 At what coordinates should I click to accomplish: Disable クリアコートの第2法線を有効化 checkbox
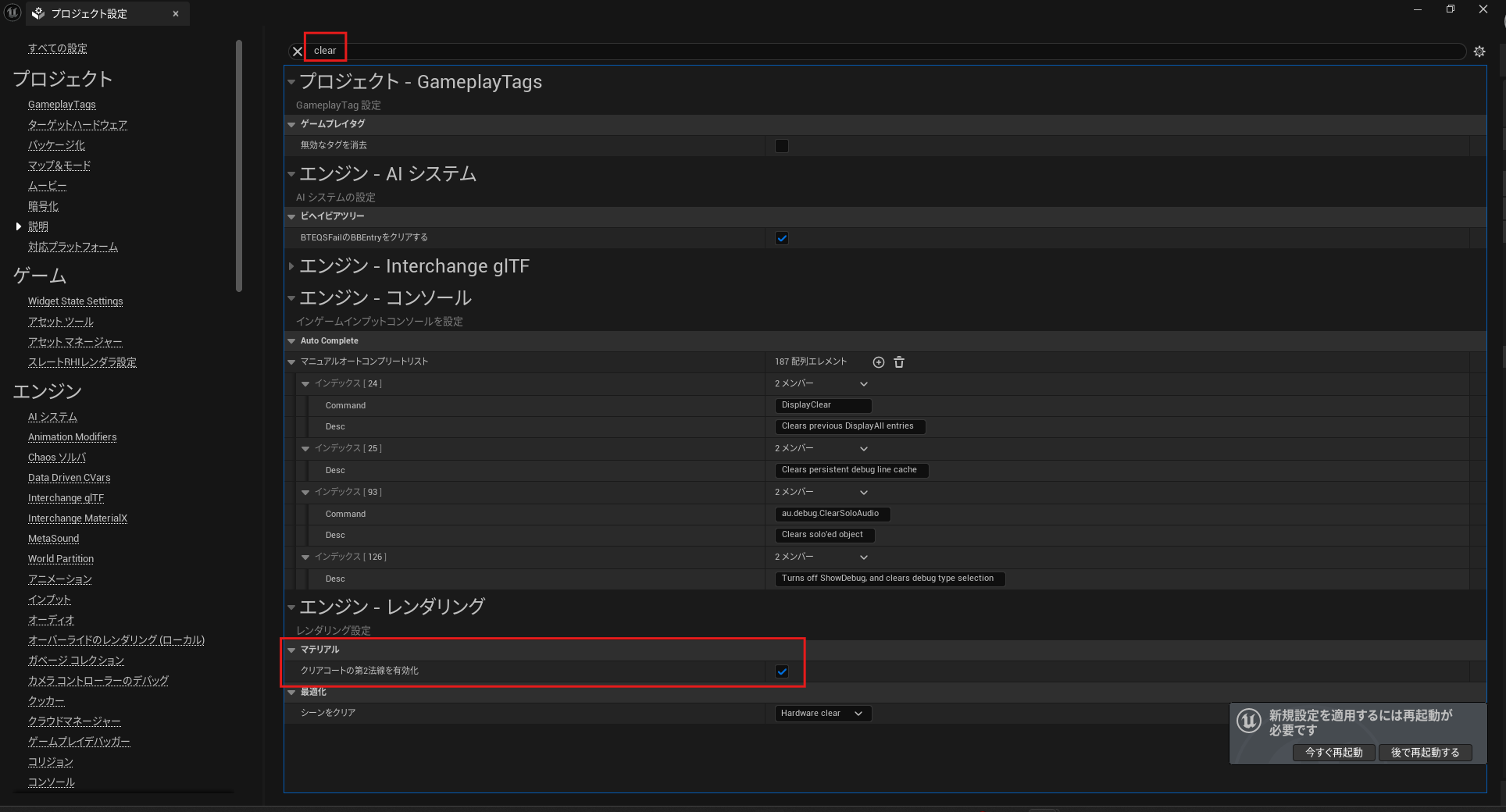pyautogui.click(x=781, y=671)
